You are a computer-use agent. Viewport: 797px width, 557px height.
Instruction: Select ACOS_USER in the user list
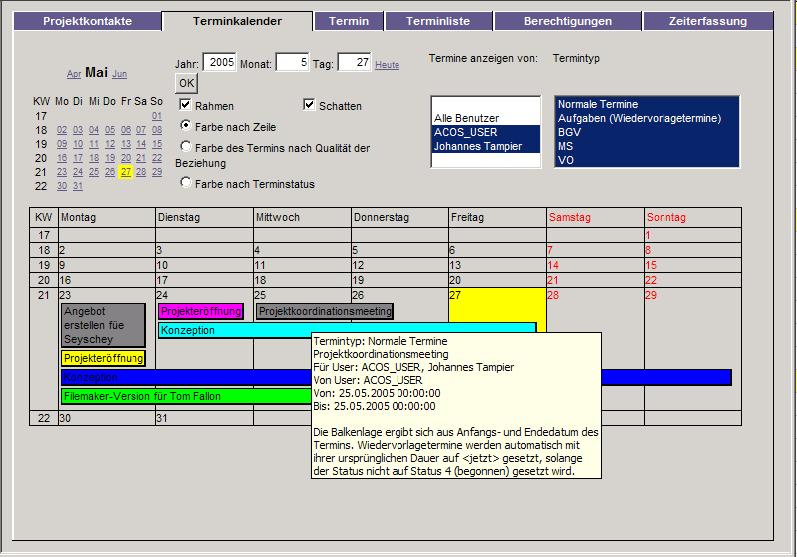pyautogui.click(x=485, y=132)
